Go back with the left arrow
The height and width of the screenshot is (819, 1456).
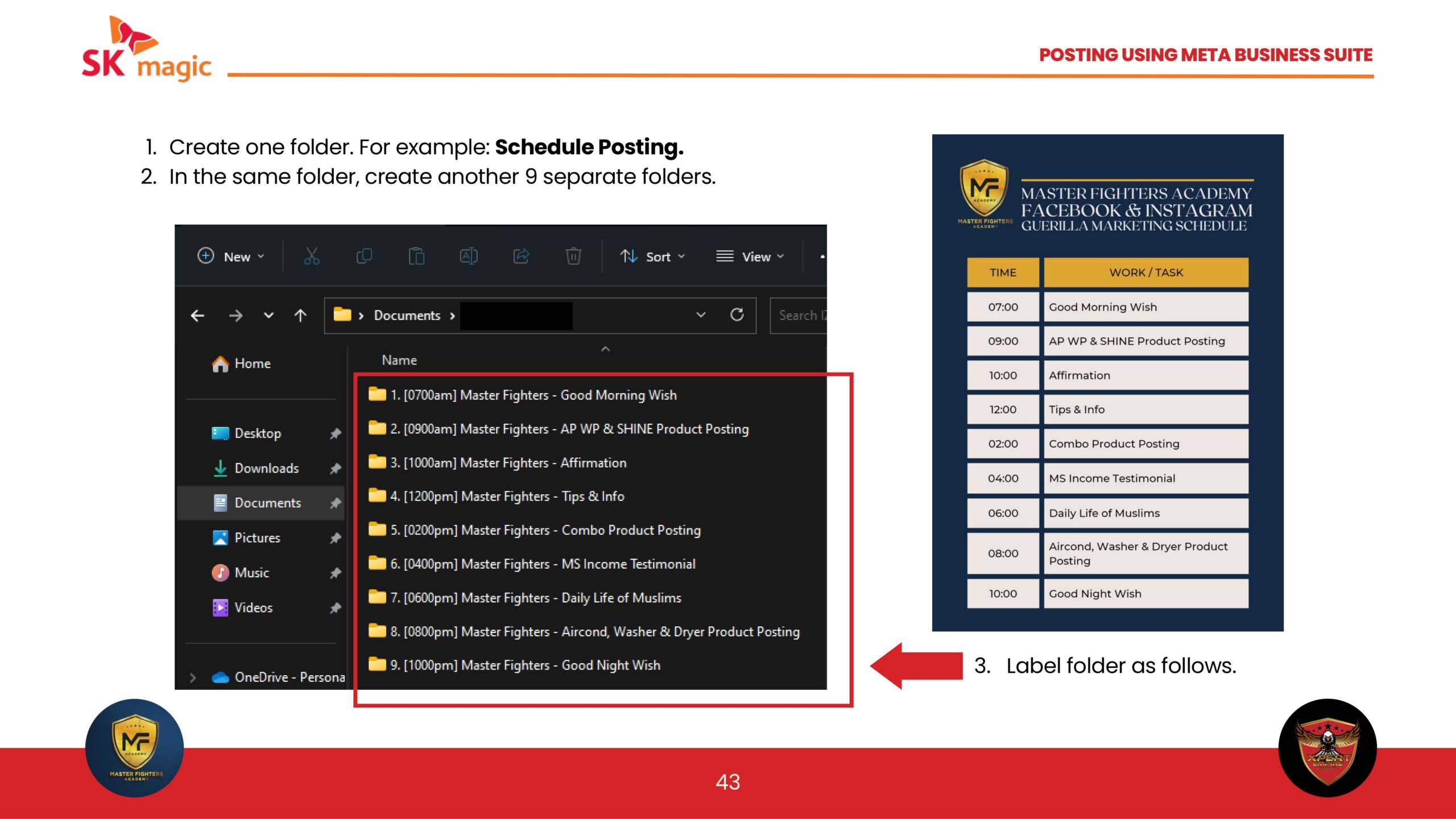197,315
